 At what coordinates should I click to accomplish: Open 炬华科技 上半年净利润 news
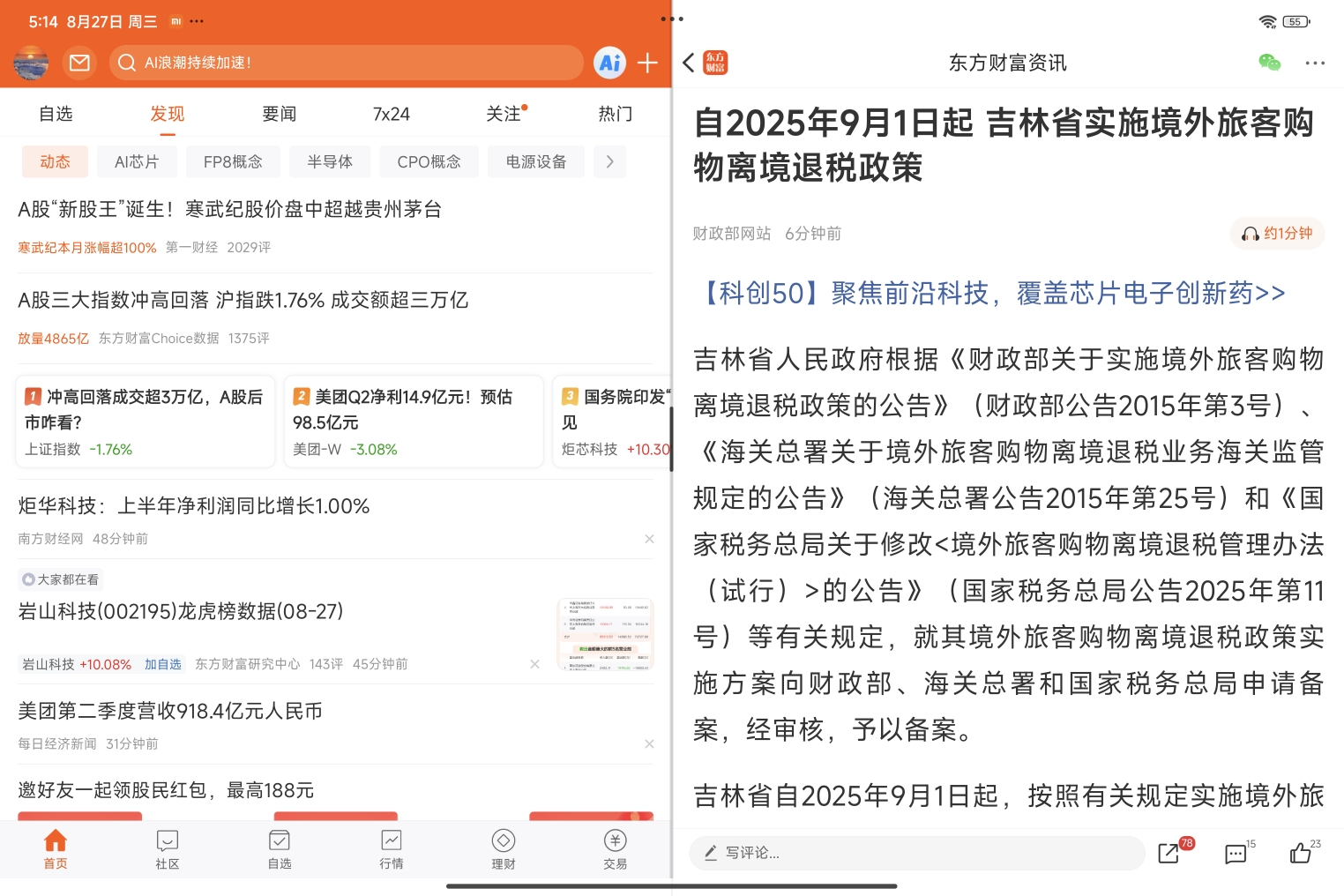(194, 506)
